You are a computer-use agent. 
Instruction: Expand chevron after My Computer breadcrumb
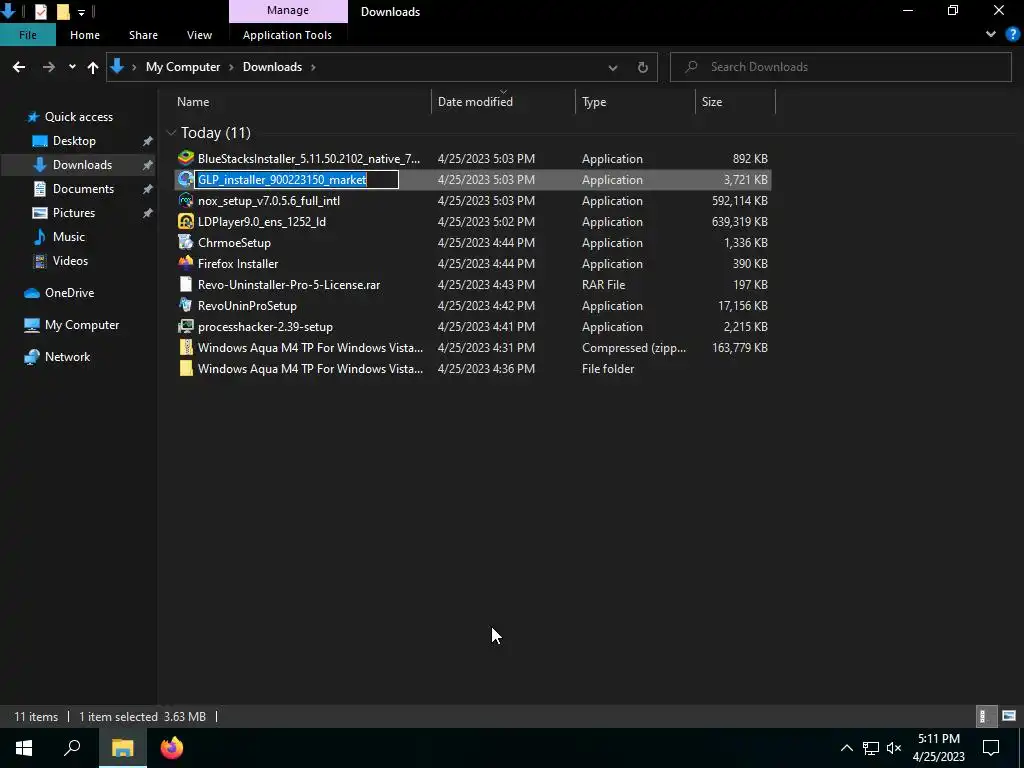[231, 67]
